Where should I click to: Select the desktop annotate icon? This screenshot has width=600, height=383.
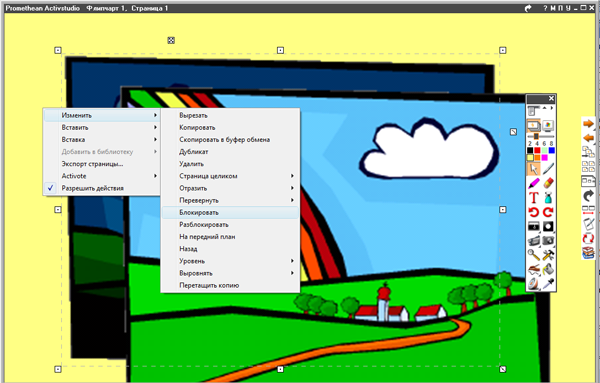click(x=548, y=126)
